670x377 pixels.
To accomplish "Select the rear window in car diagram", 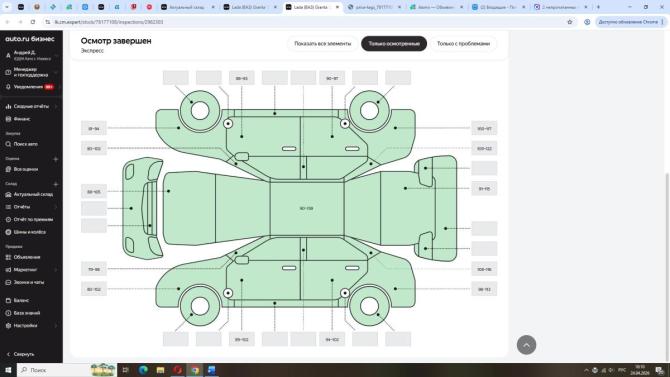I will pyautogui.click(x=362, y=208).
